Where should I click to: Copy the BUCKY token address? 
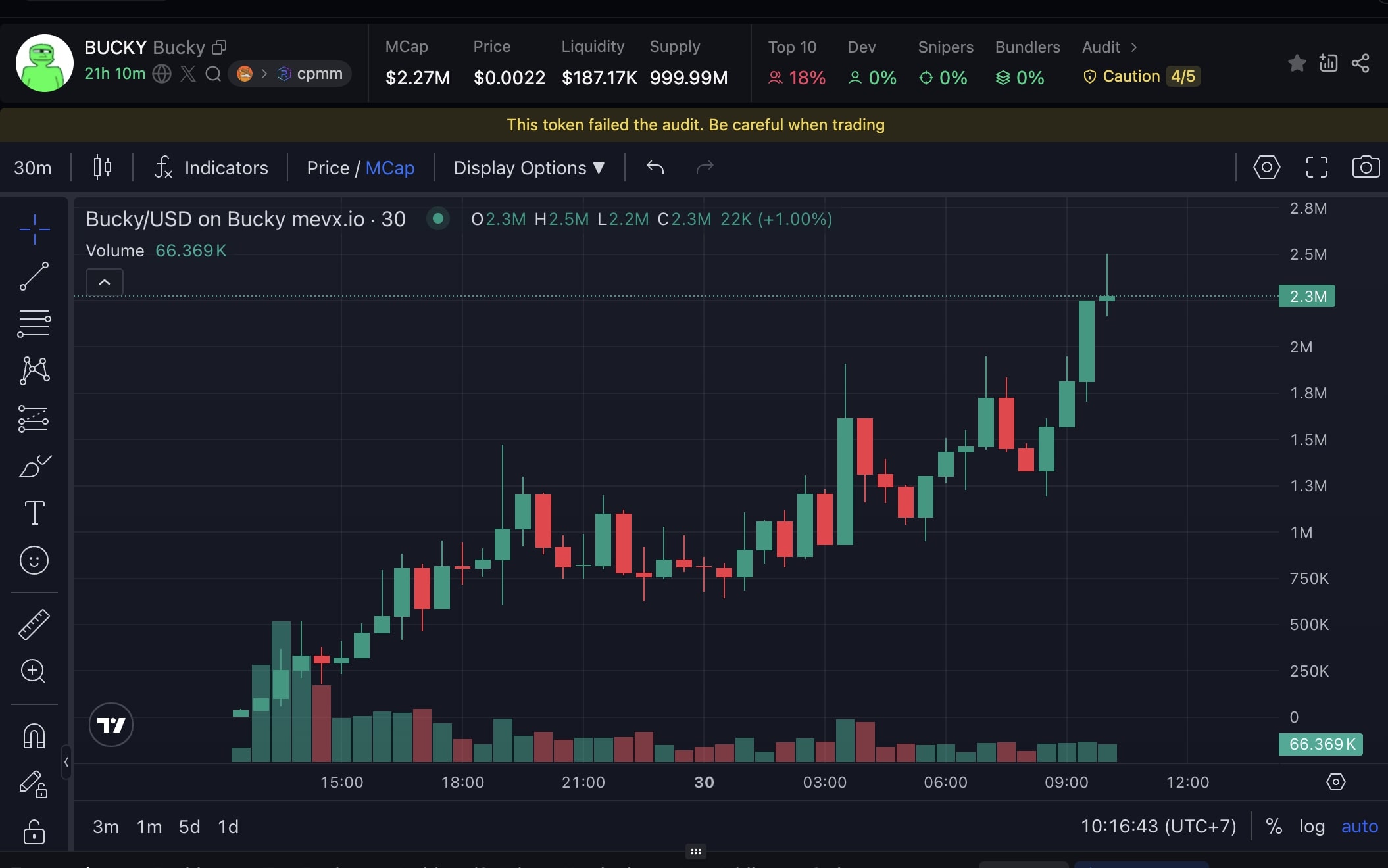coord(219,47)
